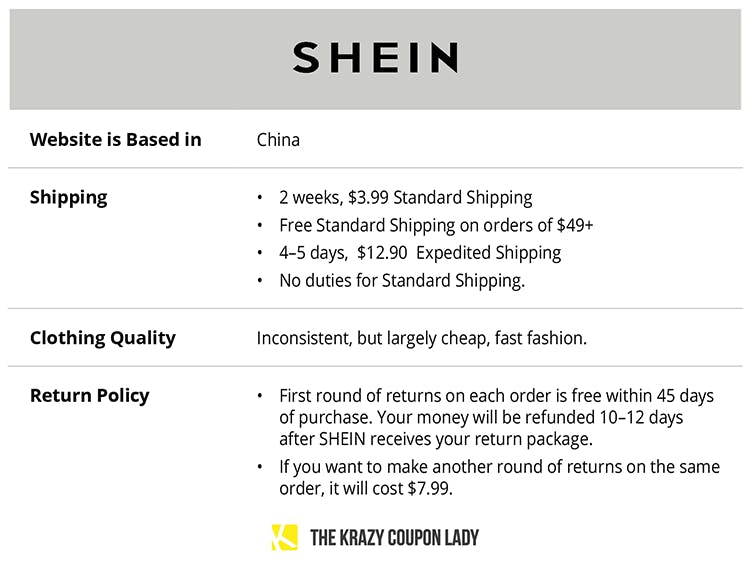750x579 pixels.
Task: Click '4–5 days, $12.90 Expedited Shipping' line
Action: [420, 253]
